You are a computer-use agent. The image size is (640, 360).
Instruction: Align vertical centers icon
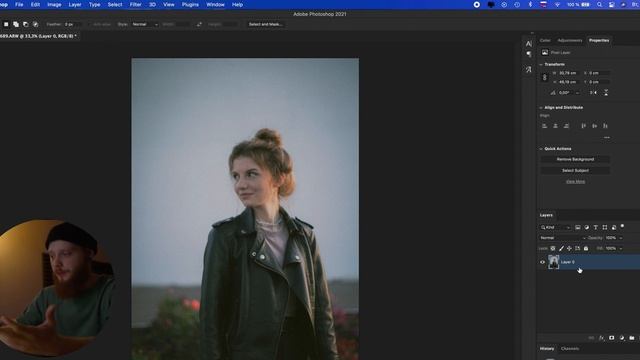595,126
